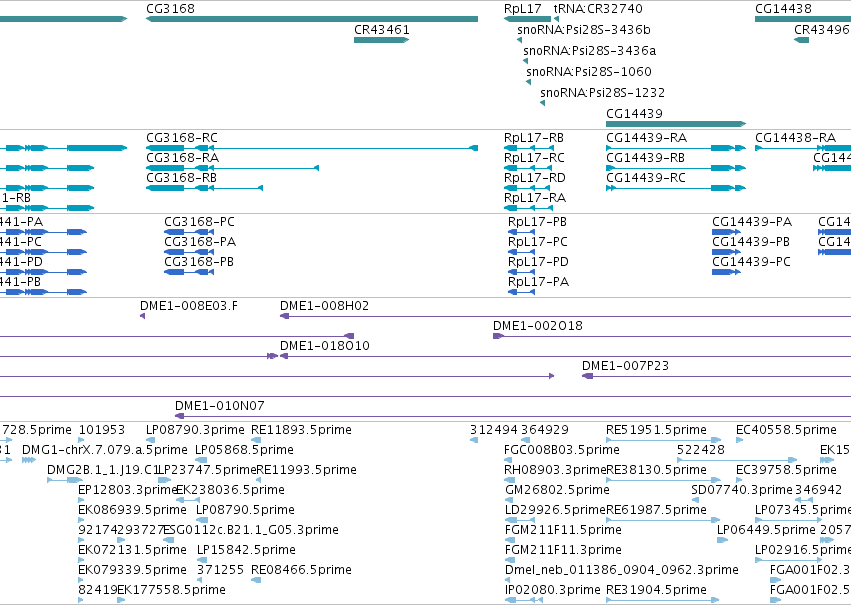This screenshot has height=605, width=851.
Task: Select EST EC40558.5prime
Action: click(x=739, y=440)
